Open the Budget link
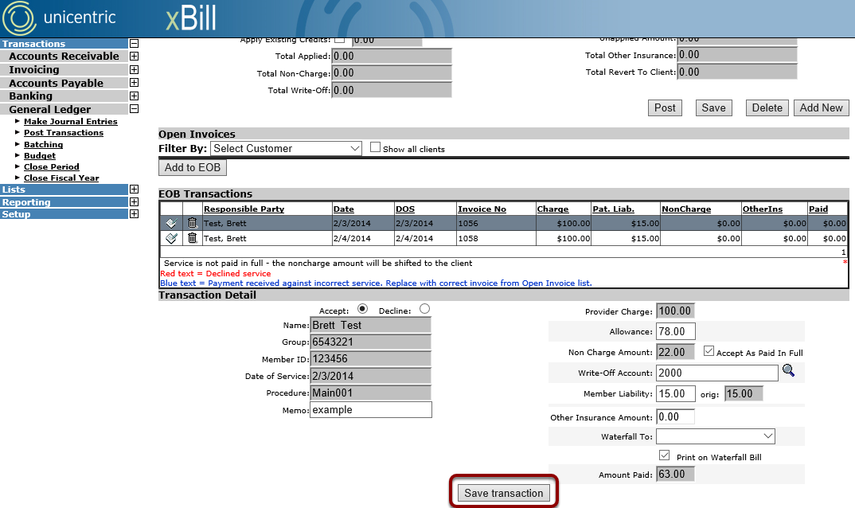855x508 pixels. [x=39, y=155]
